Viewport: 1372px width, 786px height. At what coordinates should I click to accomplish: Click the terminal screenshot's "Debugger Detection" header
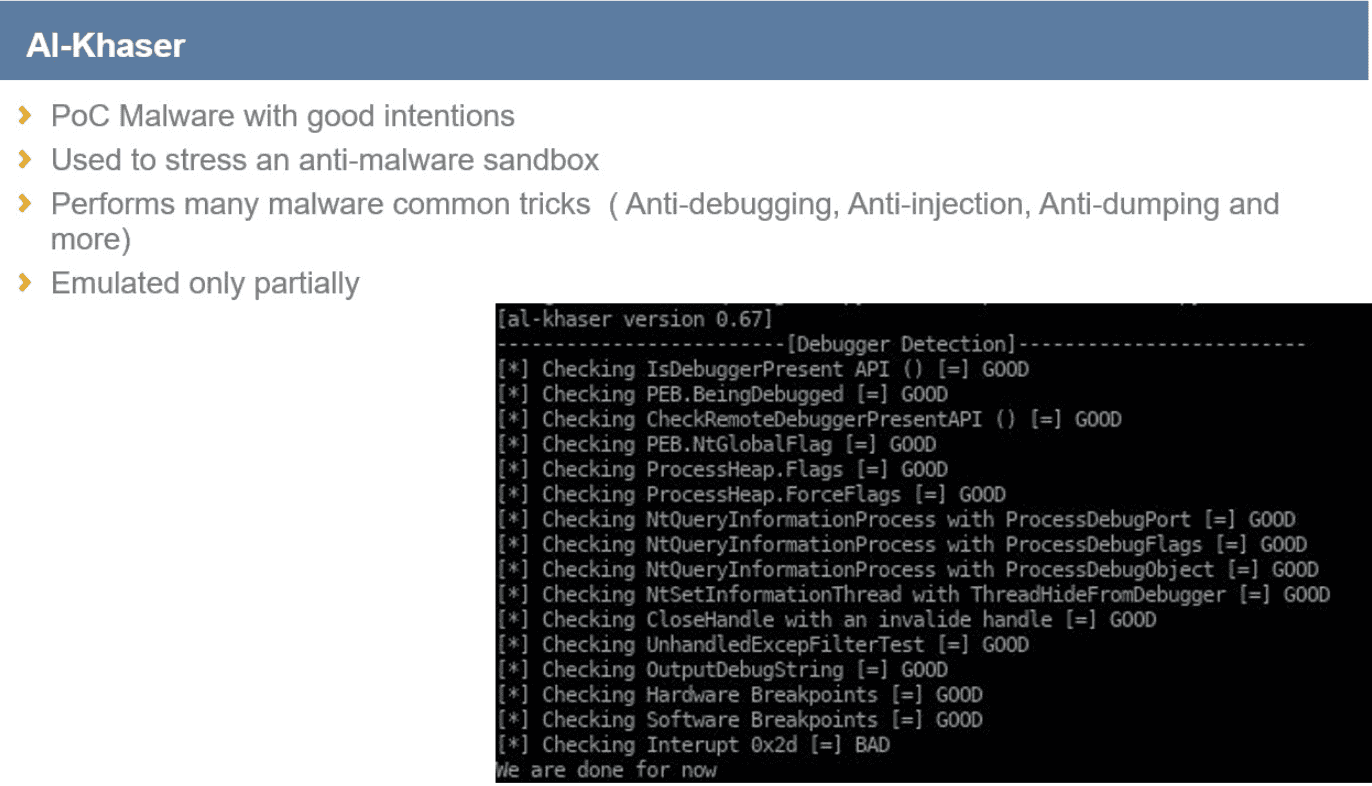(x=900, y=345)
